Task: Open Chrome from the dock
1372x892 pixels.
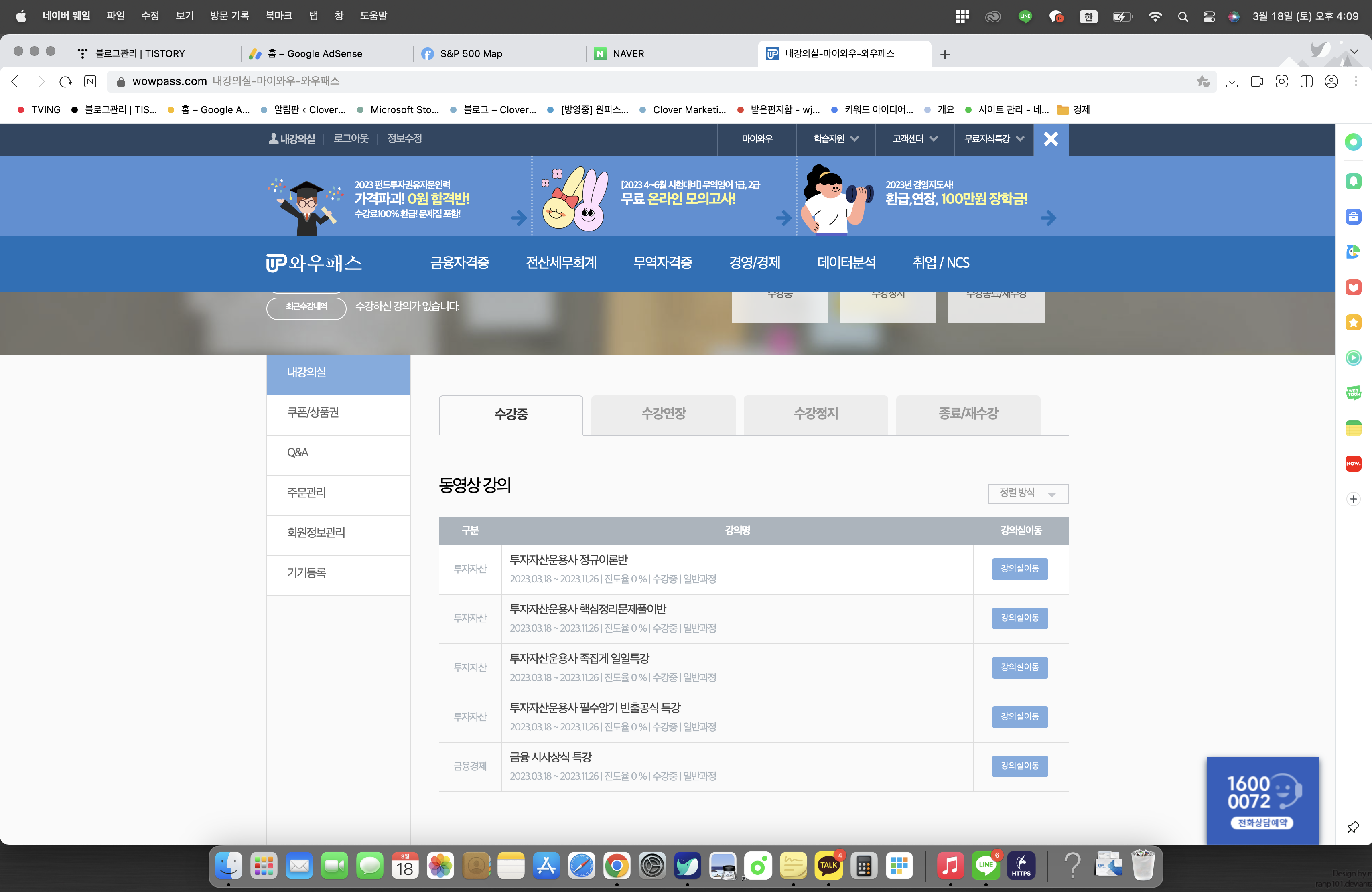Action: click(x=617, y=866)
